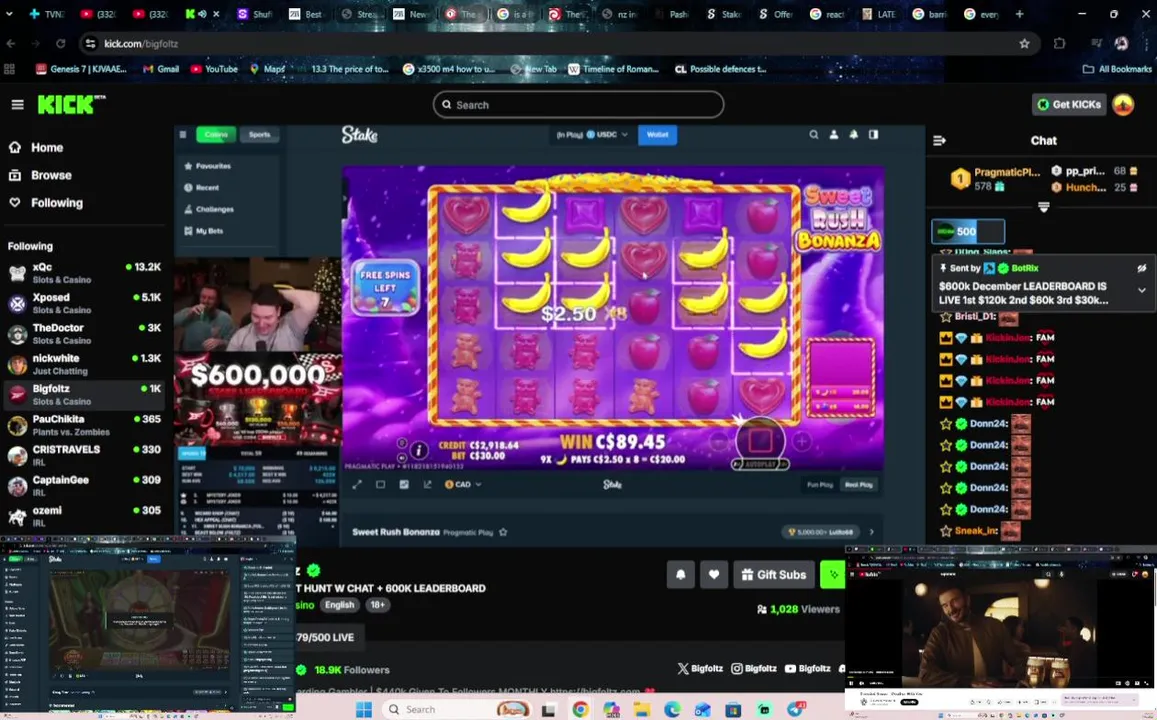This screenshot has width=1157, height=720.
Task: Collapse the chat panel arrow icon
Action: click(x=939, y=140)
